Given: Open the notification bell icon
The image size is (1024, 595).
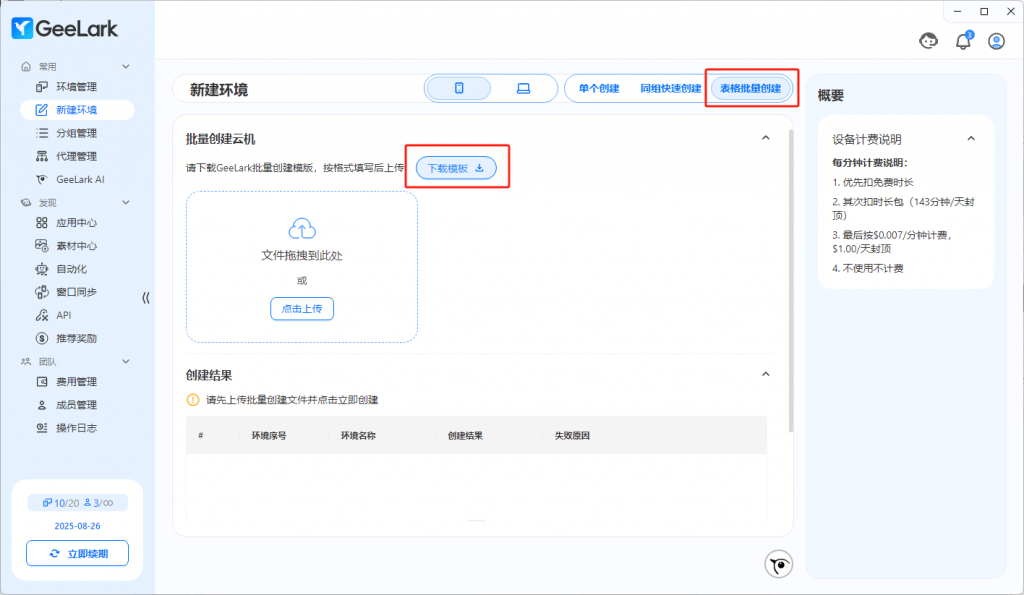Looking at the screenshot, I should 963,41.
